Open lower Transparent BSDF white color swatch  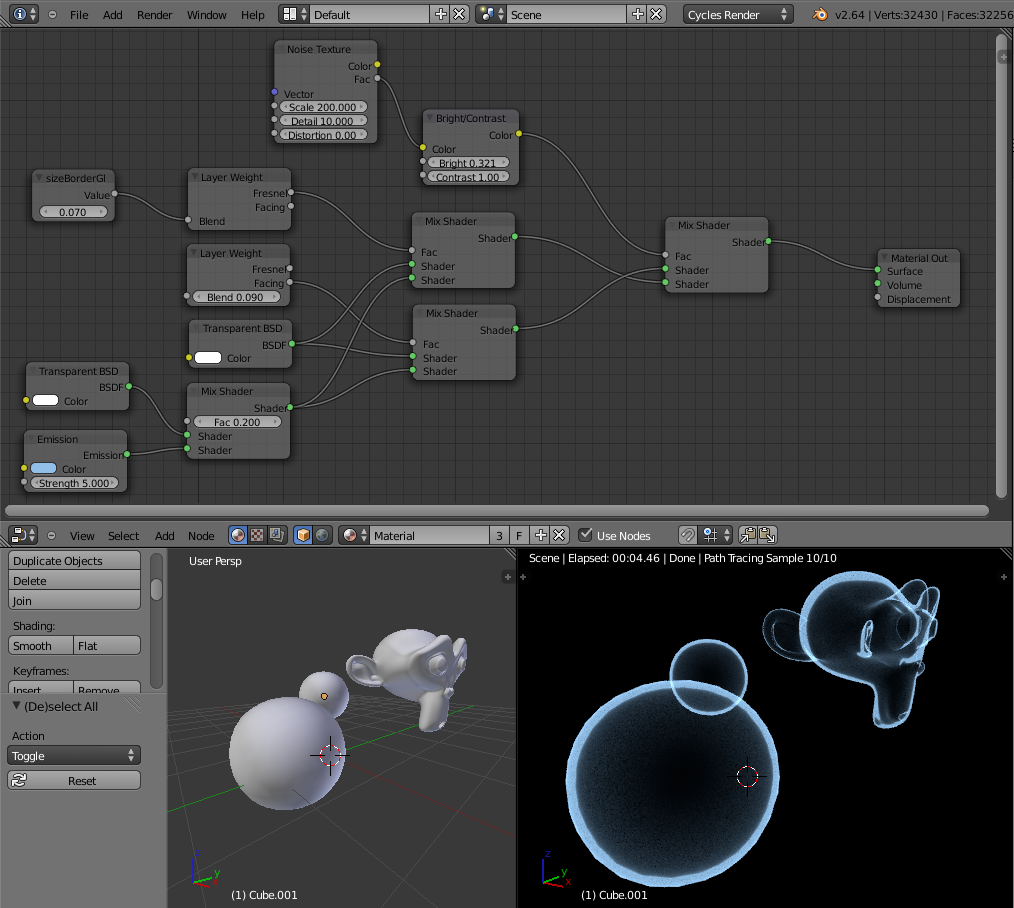coord(45,400)
